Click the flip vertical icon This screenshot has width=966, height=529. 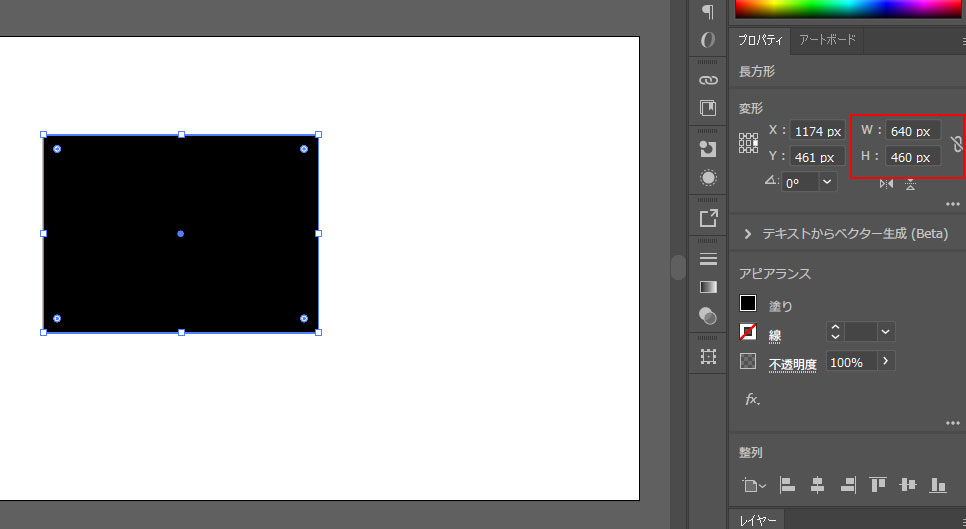point(910,184)
